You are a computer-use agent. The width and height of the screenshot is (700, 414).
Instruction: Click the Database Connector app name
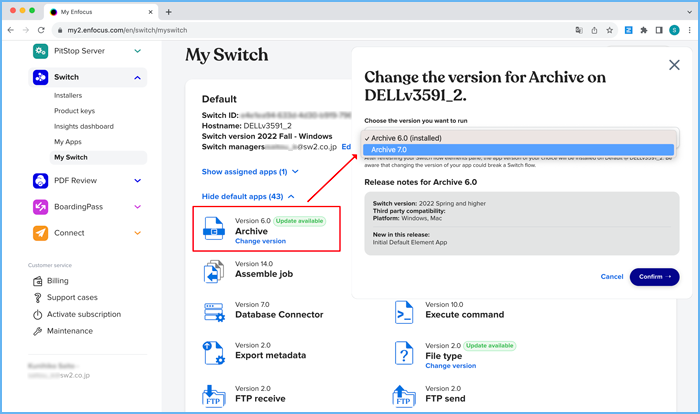coord(279,314)
